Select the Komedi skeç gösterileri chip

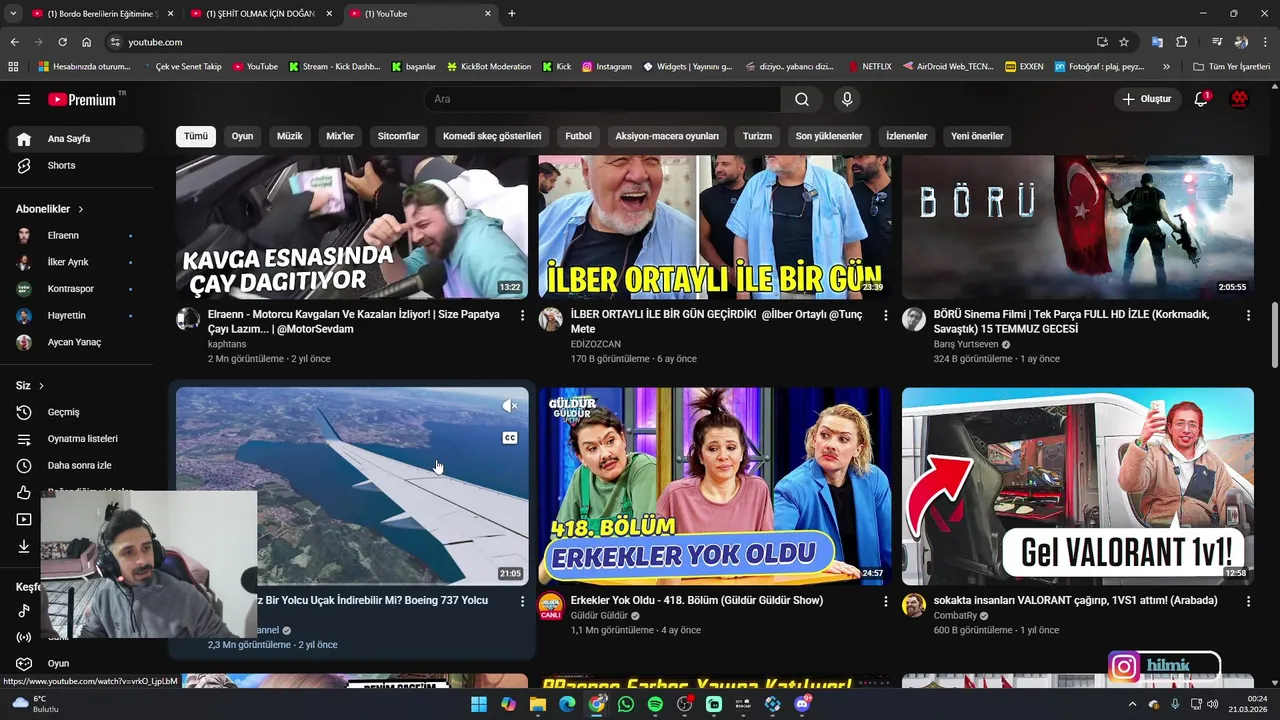(492, 136)
